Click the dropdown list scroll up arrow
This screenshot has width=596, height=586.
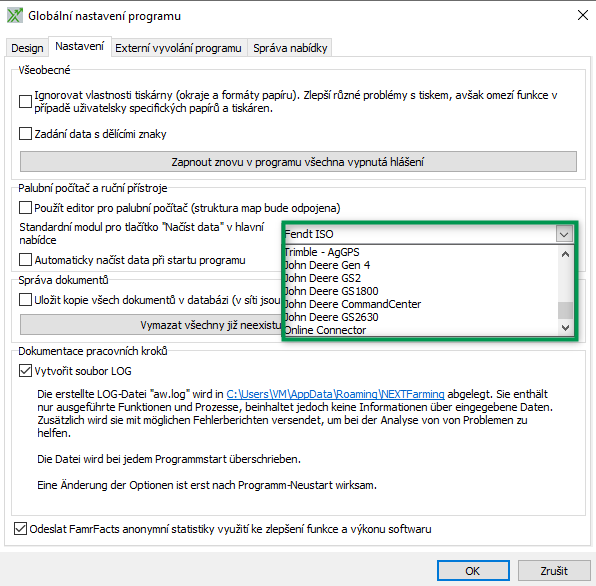point(565,254)
